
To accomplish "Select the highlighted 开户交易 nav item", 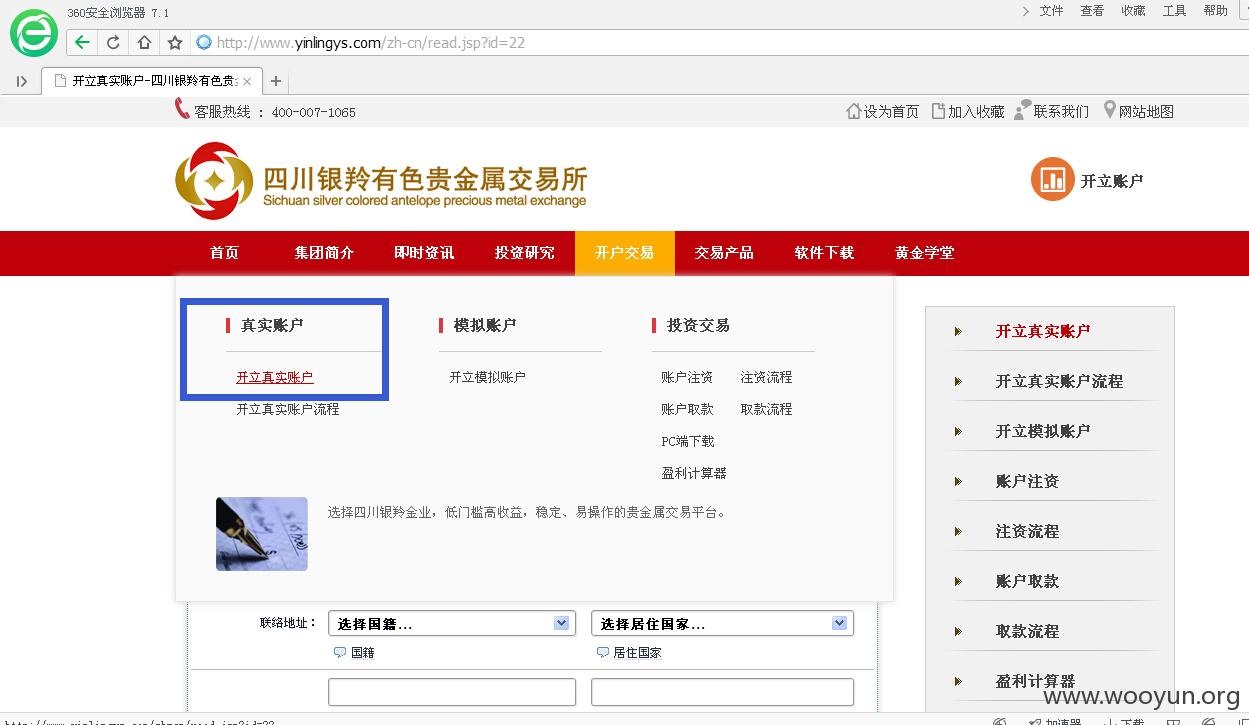I will coord(625,253).
